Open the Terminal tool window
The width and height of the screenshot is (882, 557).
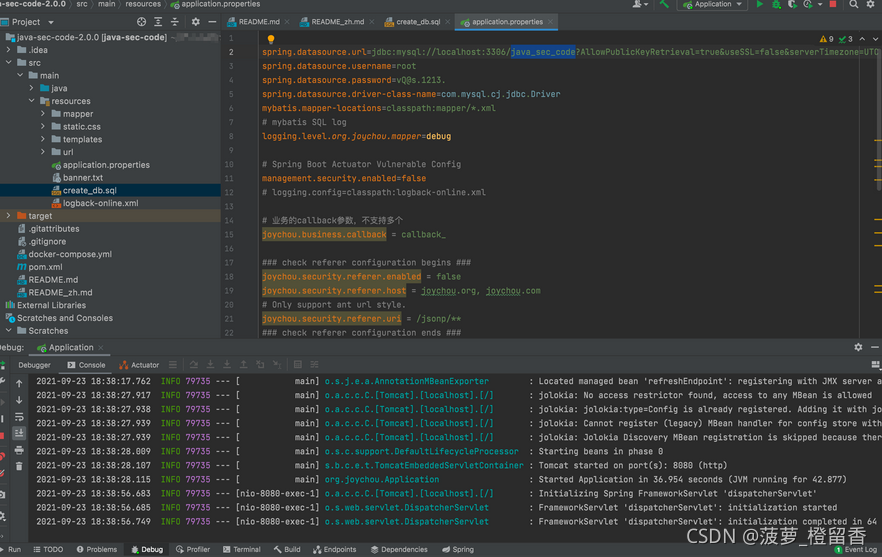point(242,549)
